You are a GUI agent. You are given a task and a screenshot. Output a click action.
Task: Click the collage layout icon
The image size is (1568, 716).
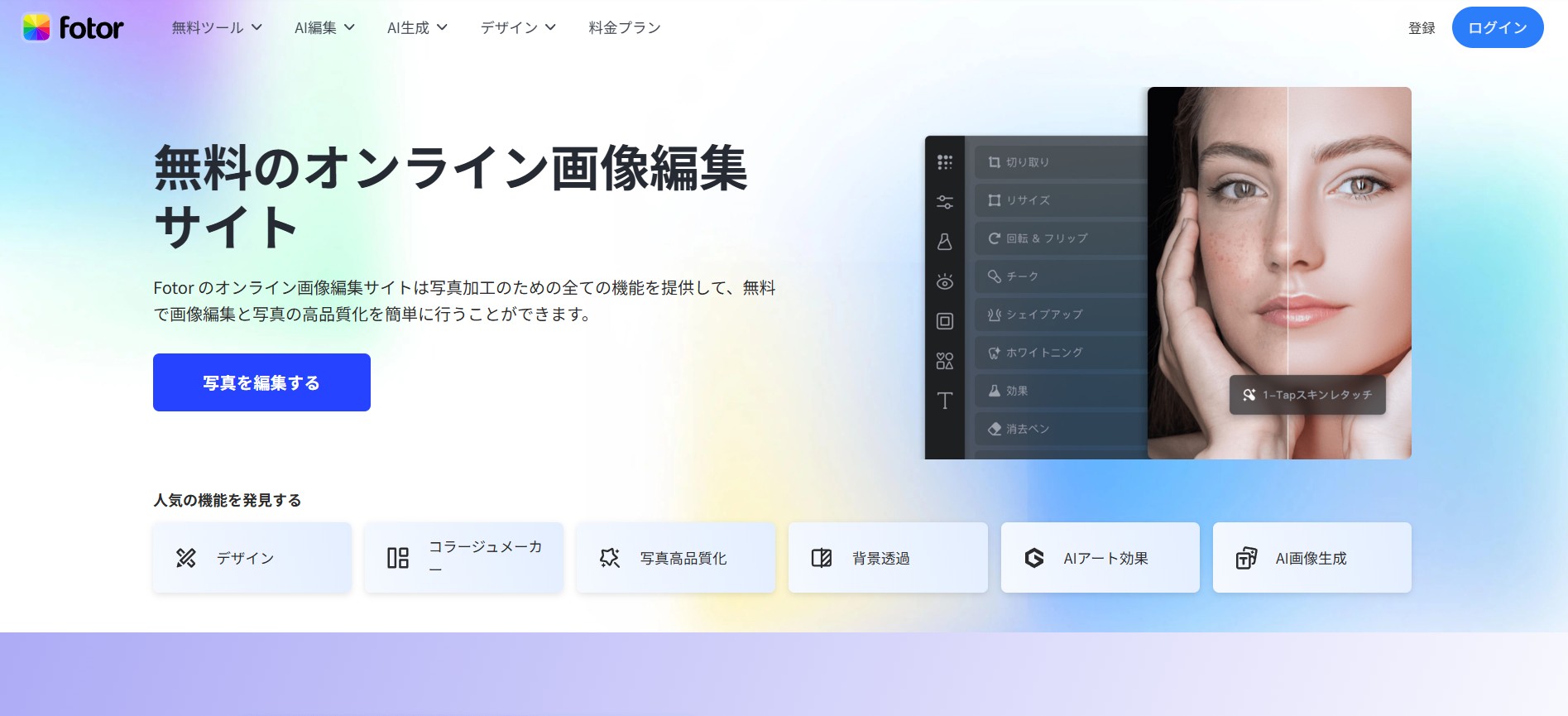(x=398, y=558)
